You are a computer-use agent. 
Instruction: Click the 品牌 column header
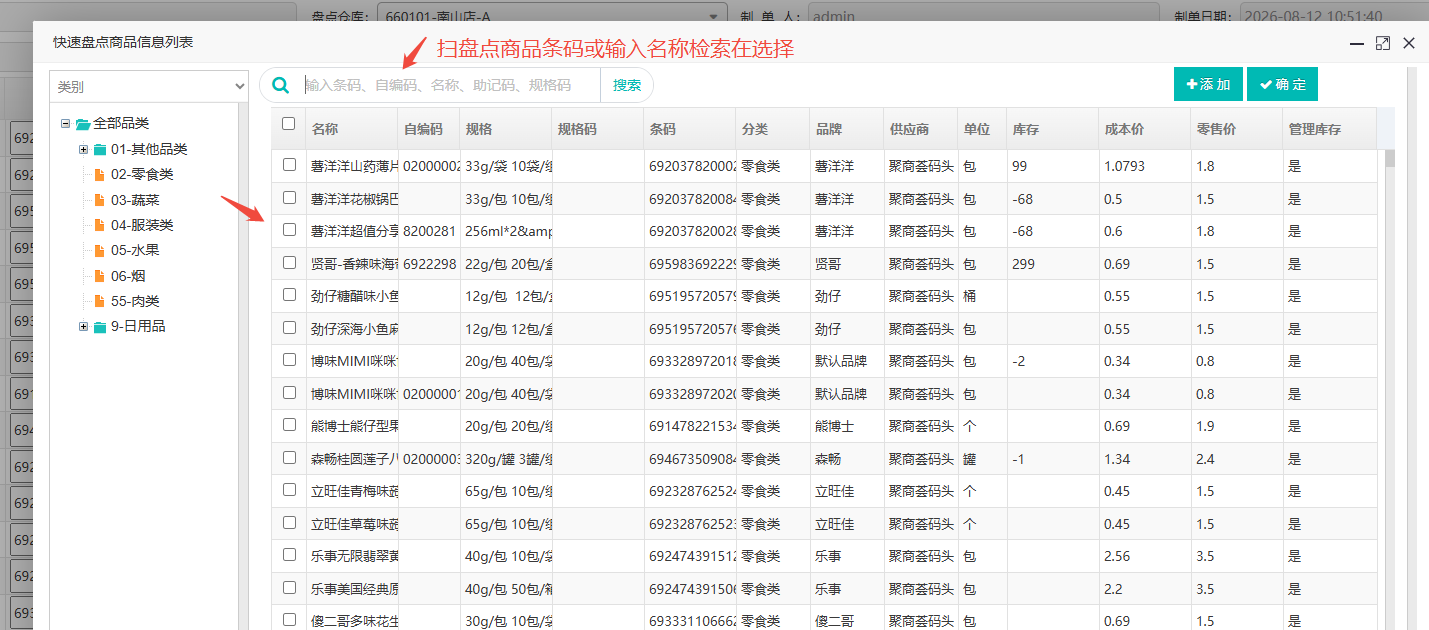pos(846,129)
